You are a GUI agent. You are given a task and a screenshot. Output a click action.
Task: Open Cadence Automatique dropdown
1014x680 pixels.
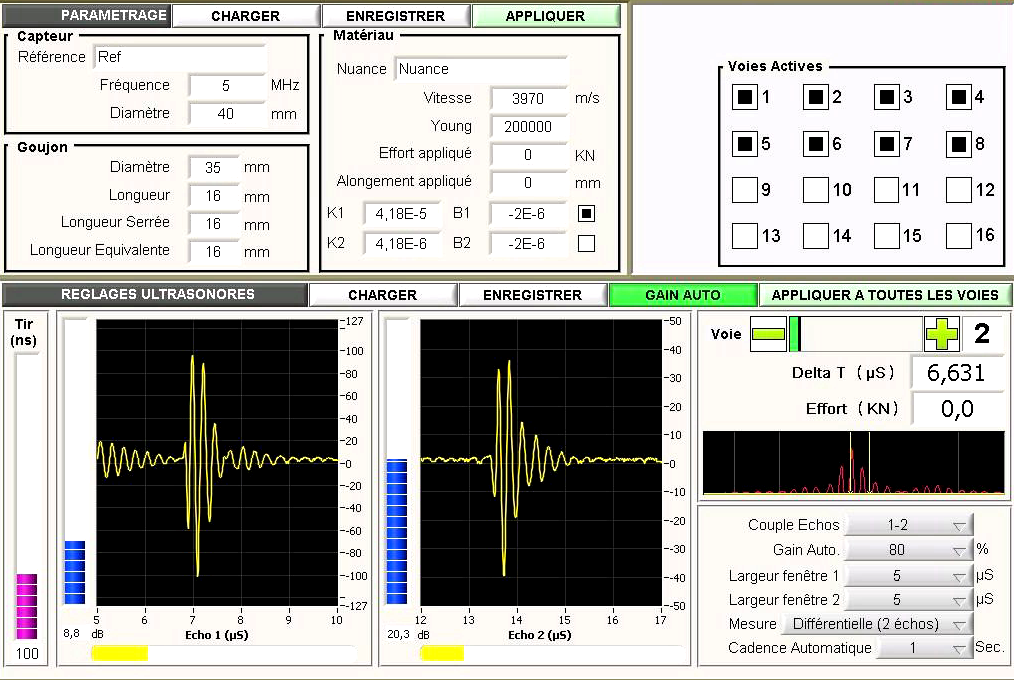(909, 648)
